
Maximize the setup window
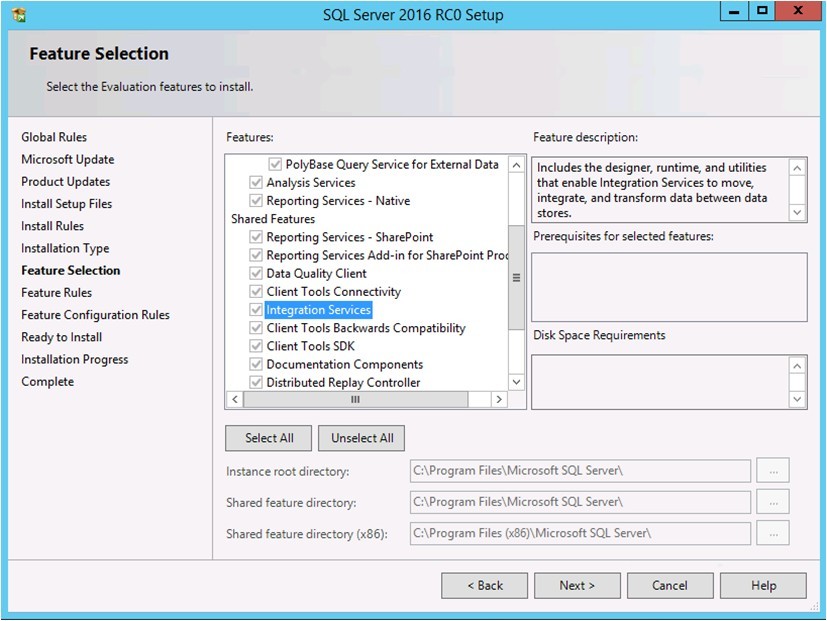point(762,11)
